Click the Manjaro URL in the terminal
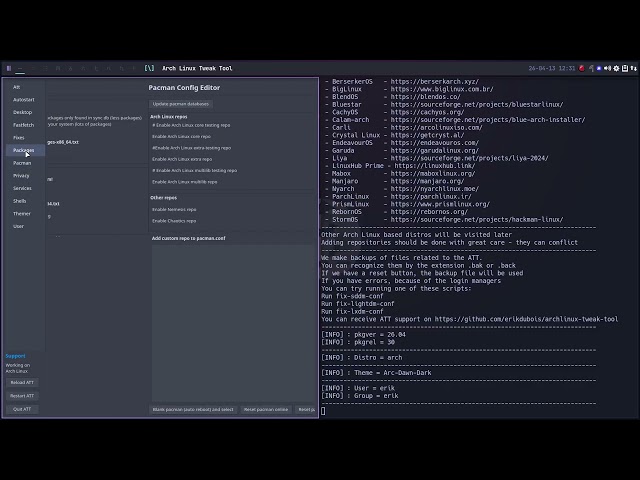640x480 pixels. (x=427, y=181)
